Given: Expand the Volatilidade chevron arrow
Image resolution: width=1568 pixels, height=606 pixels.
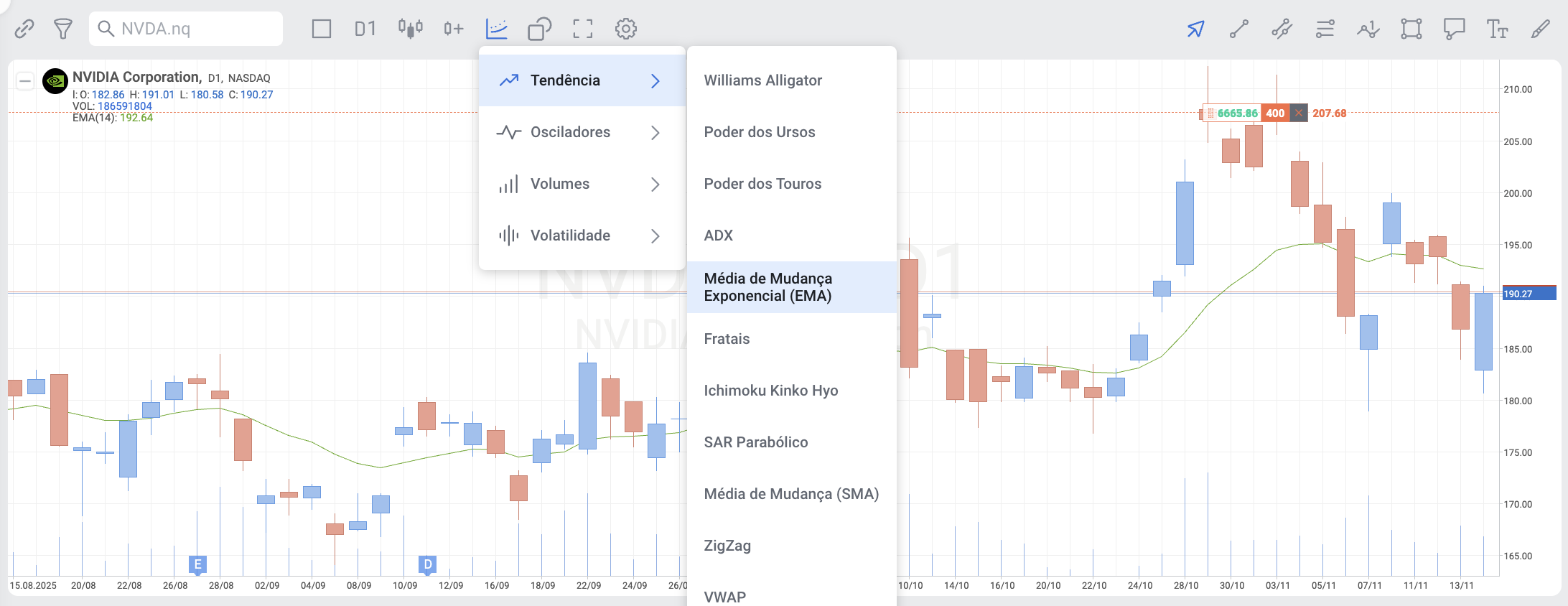Looking at the screenshot, I should coord(655,236).
